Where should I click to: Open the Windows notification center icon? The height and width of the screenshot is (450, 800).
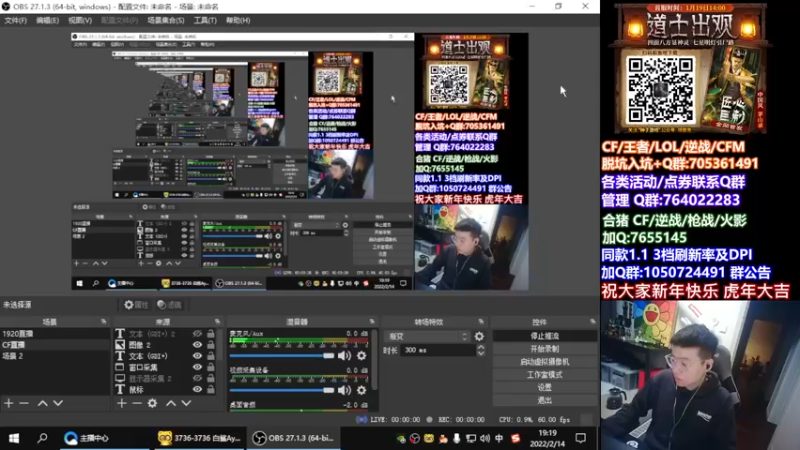click(581, 438)
